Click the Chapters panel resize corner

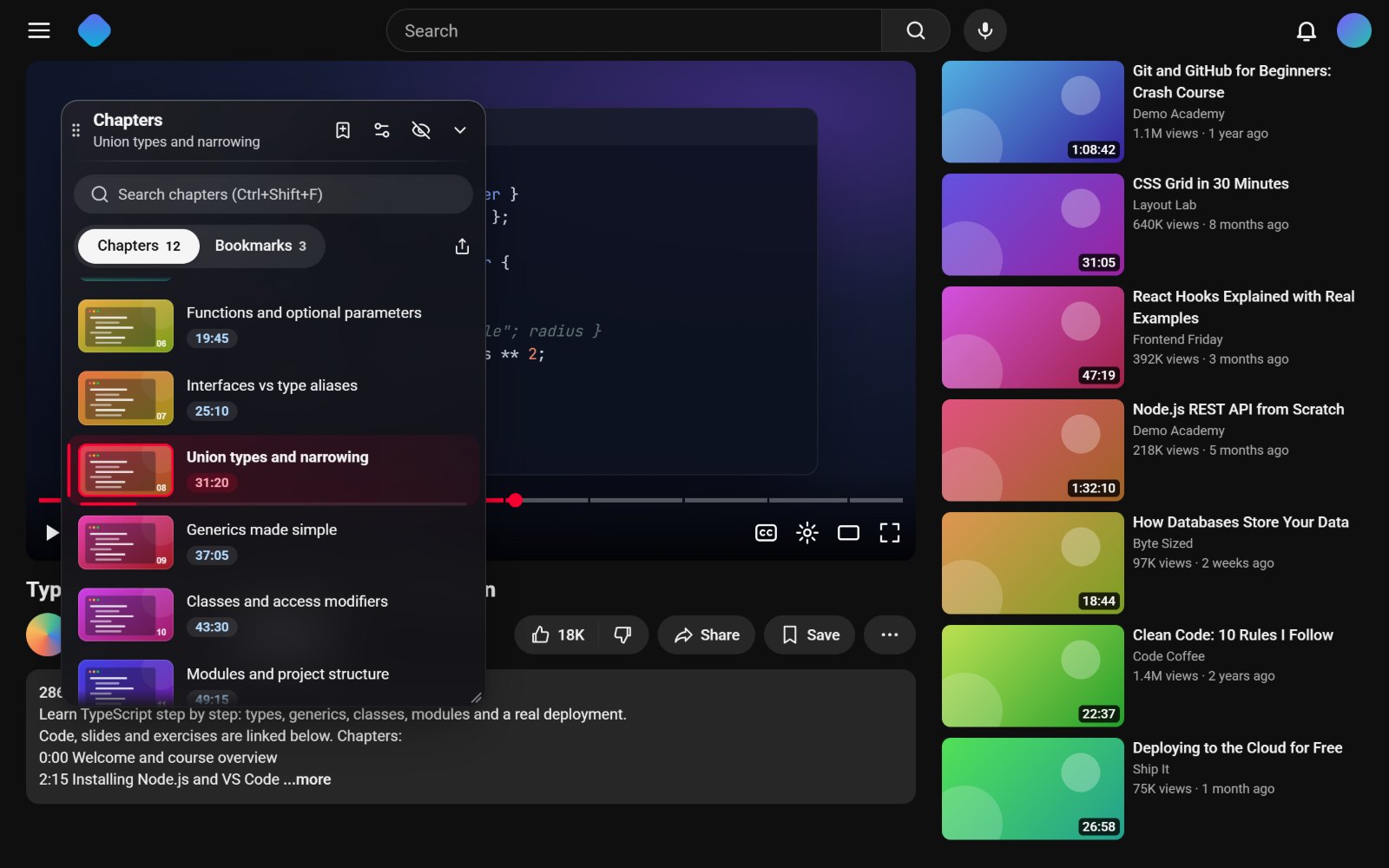(476, 697)
